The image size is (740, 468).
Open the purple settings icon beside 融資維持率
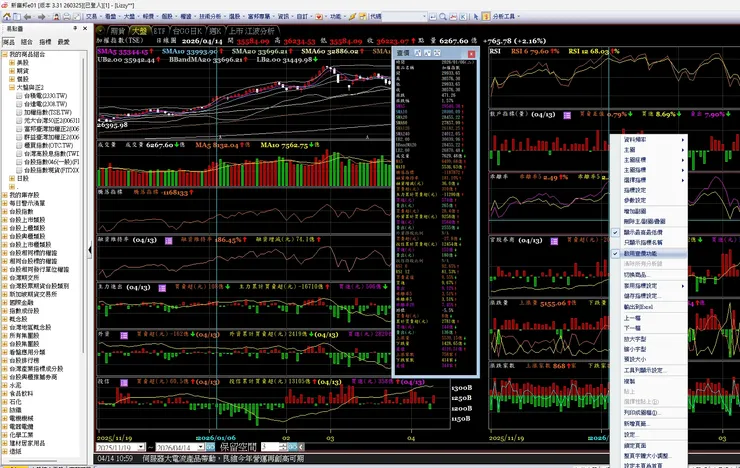(x=168, y=241)
